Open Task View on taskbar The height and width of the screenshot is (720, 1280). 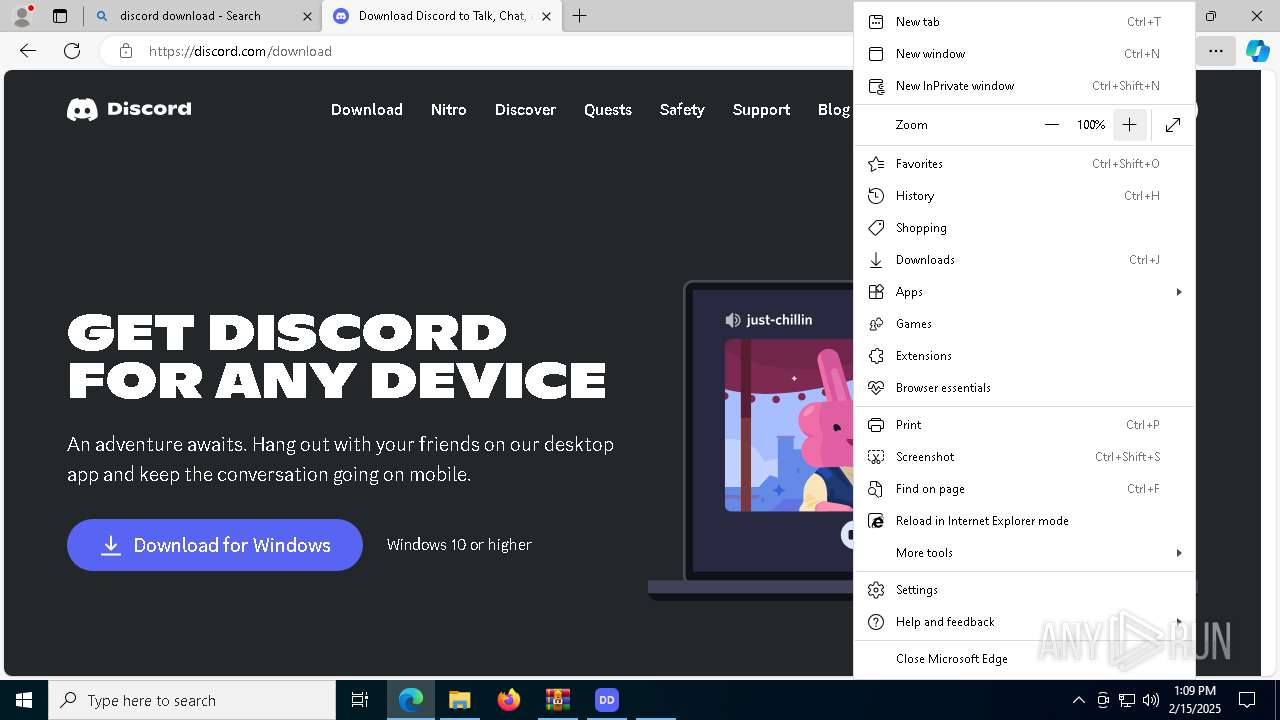(x=360, y=700)
